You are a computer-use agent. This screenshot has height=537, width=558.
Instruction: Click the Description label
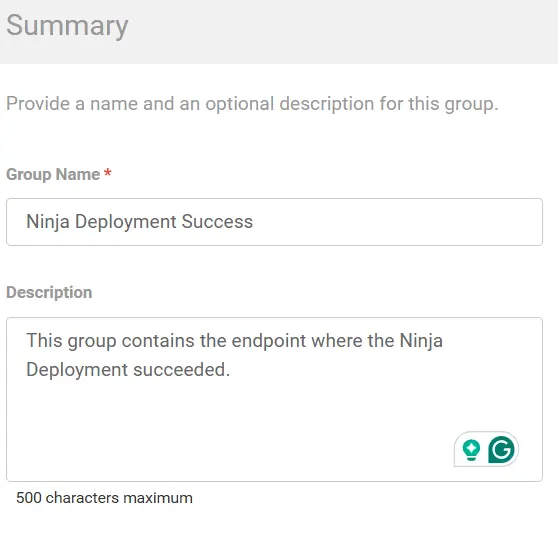point(49,293)
